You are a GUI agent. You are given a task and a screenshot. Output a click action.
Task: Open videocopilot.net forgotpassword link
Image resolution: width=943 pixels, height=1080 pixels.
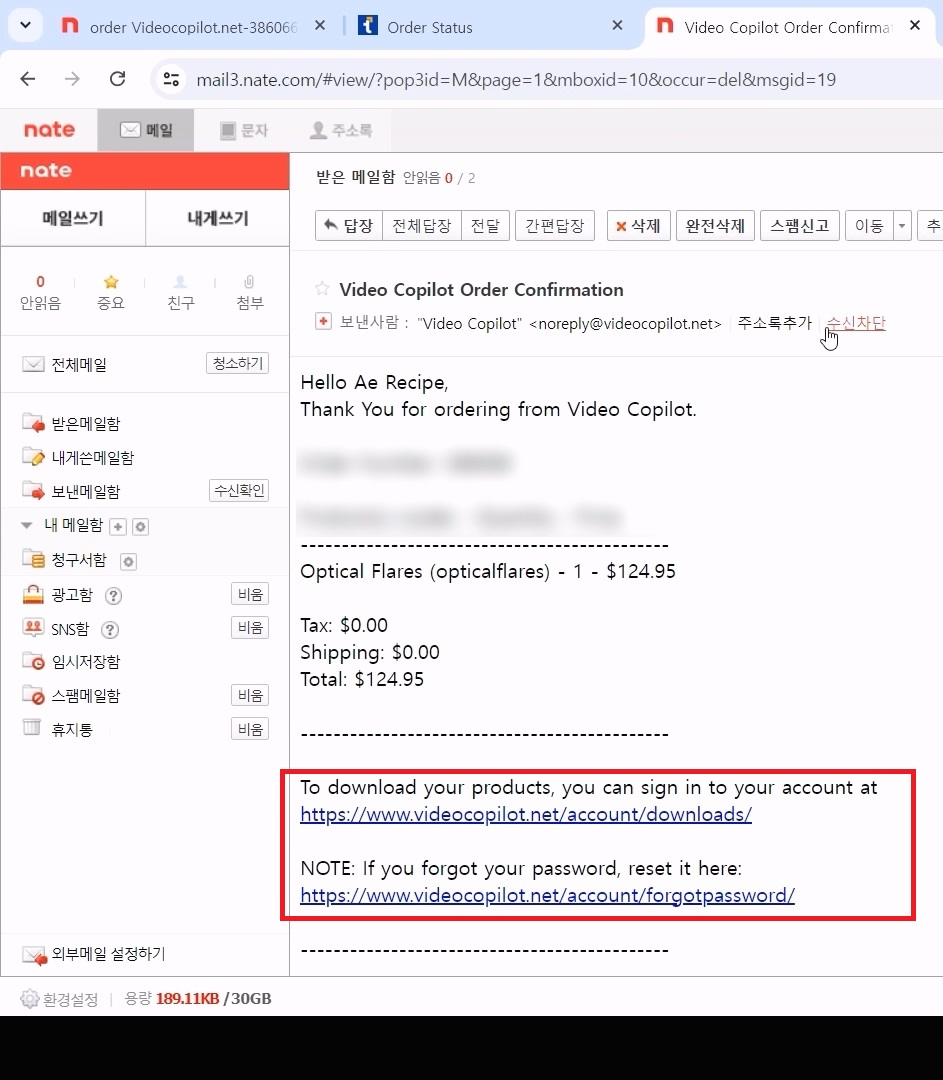[x=548, y=895]
